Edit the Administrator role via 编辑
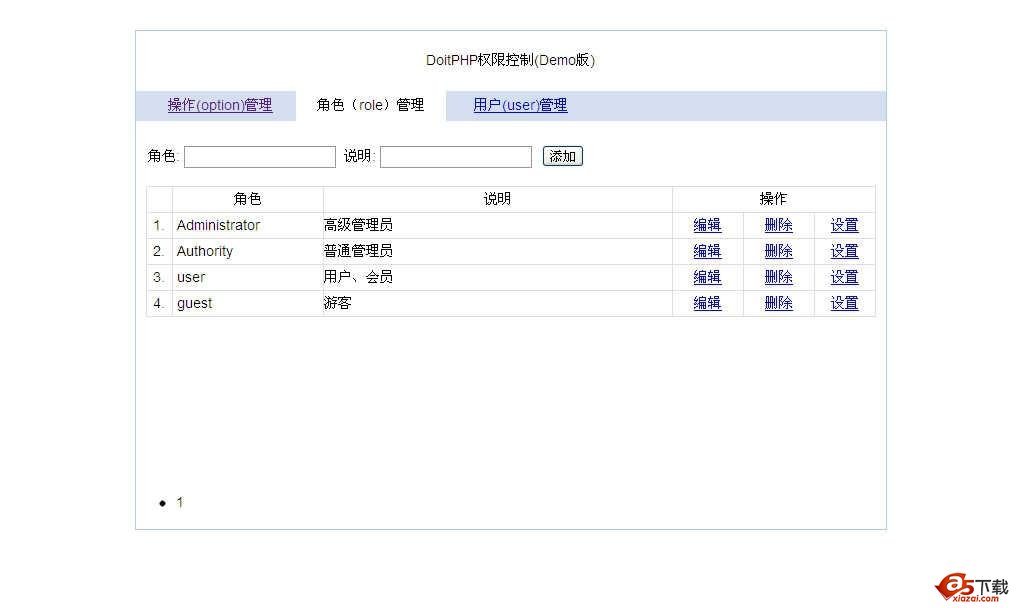 coord(707,225)
